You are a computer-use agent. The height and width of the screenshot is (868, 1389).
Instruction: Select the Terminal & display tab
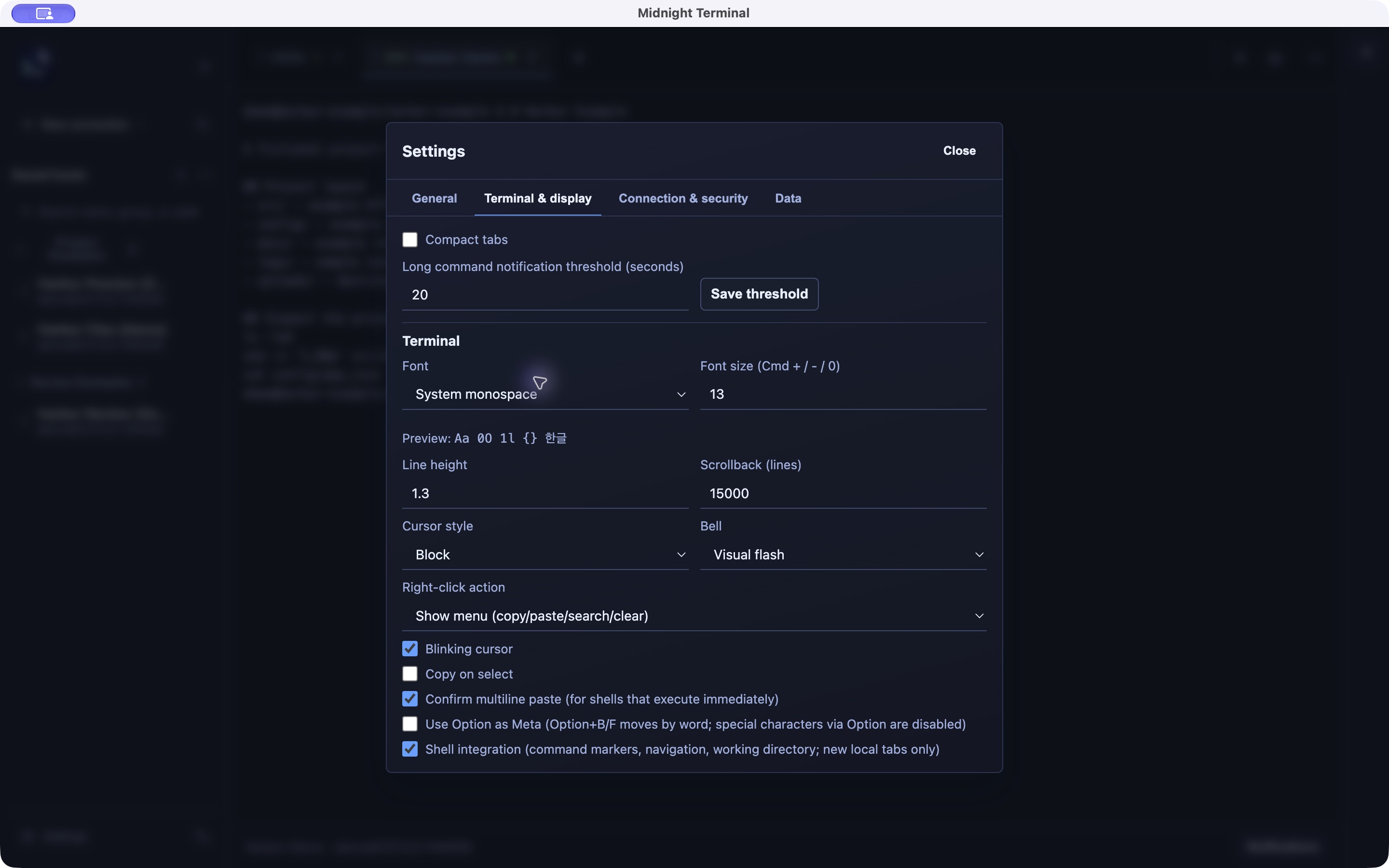click(x=538, y=198)
